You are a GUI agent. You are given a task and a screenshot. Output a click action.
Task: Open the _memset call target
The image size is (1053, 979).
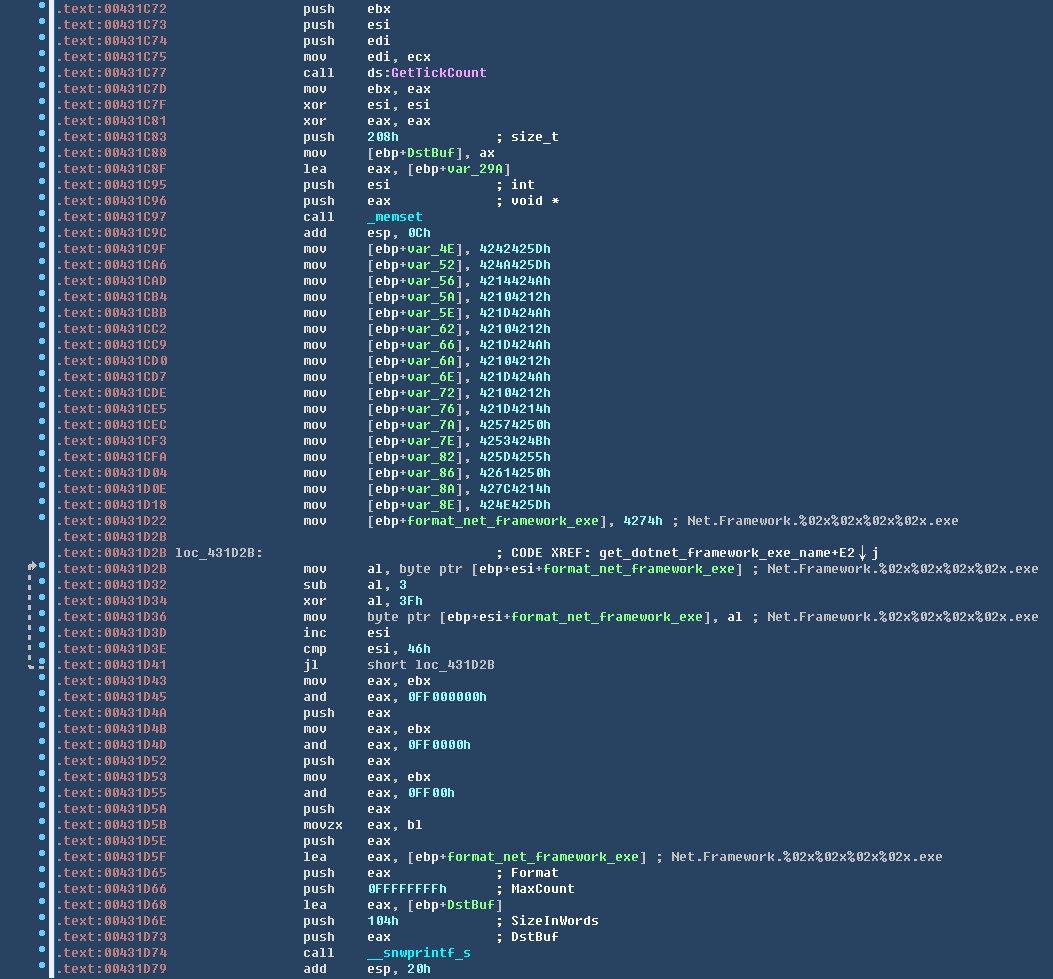click(395, 217)
